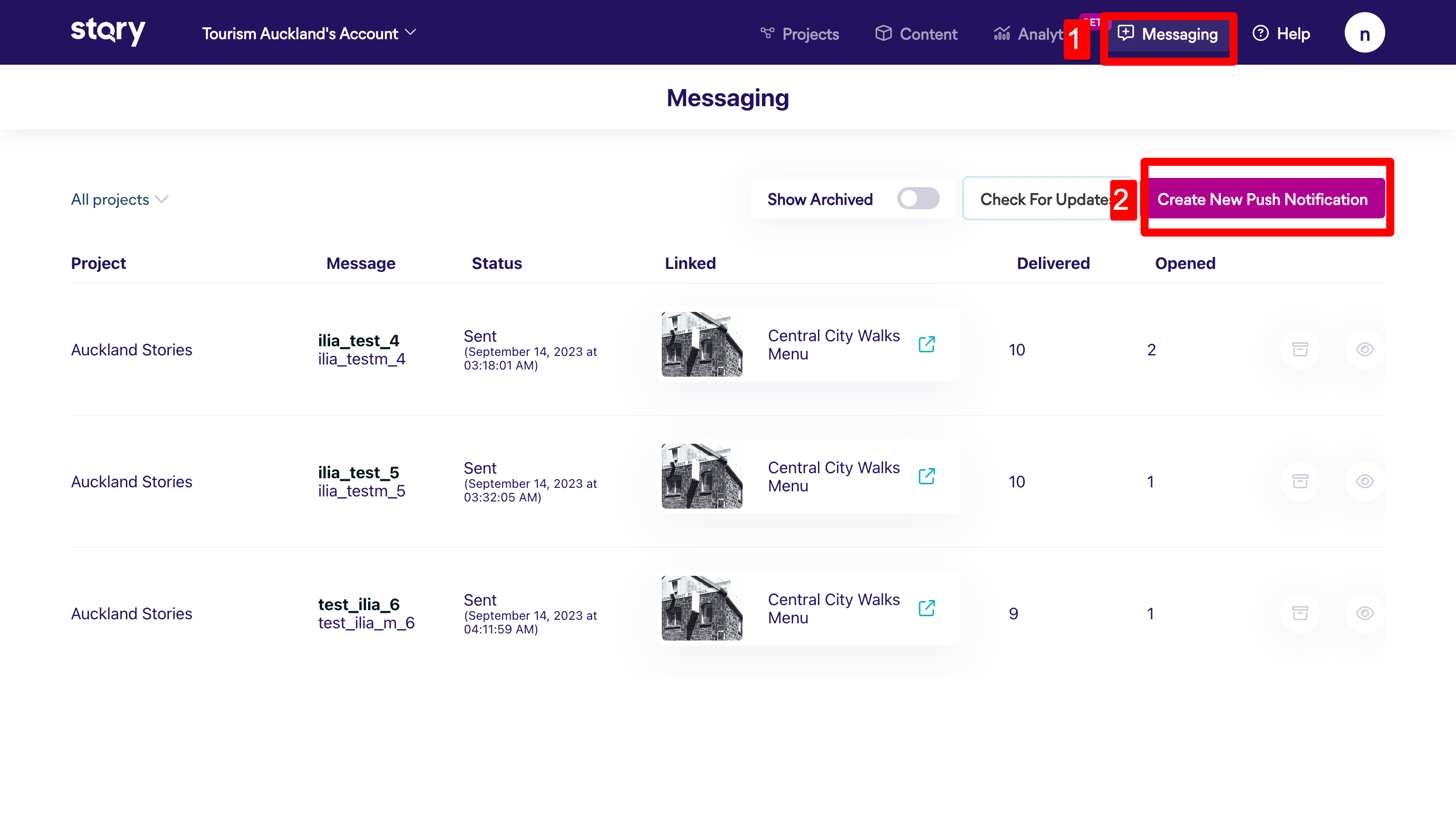The image size is (1456, 824).
Task: Toggle the Show Archived switch
Action: 918,199
